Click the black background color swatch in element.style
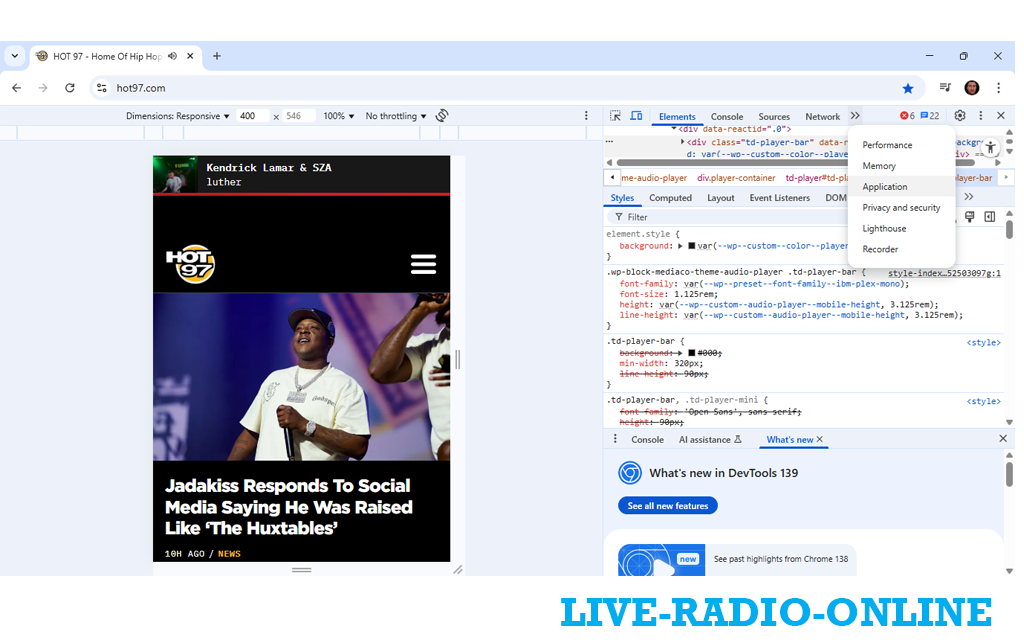Screen dimensions: 1024x640 click(691, 246)
